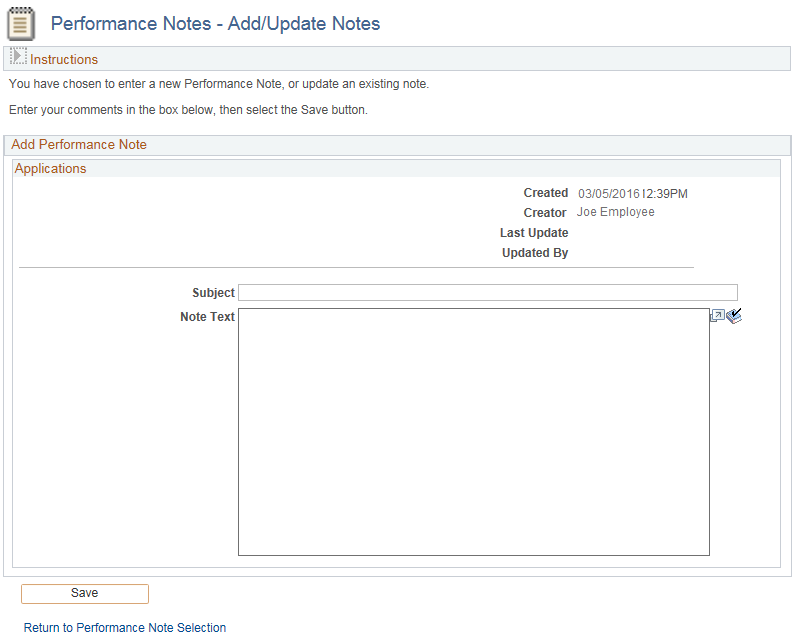The height and width of the screenshot is (643, 800).
Task: Click the Note Text label
Action: 207,317
